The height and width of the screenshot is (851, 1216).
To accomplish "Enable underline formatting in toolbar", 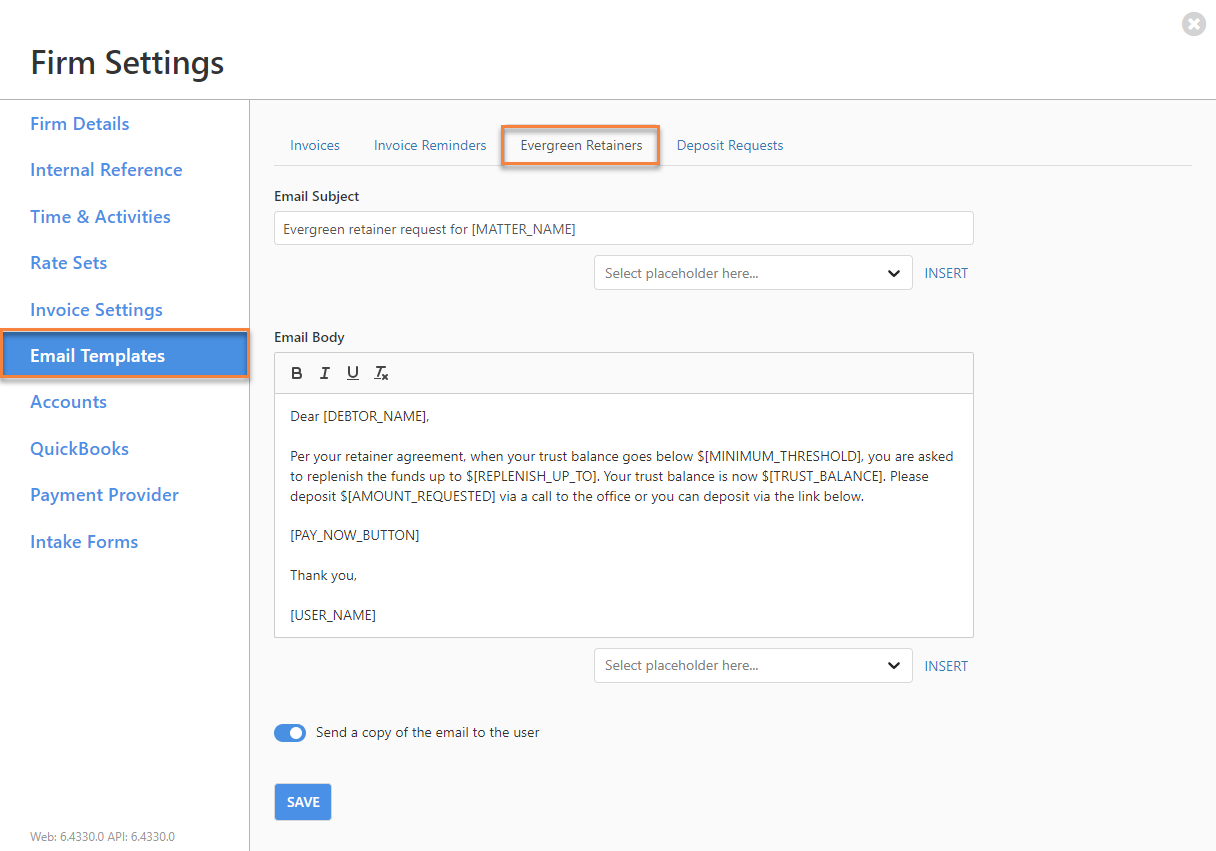I will 352,373.
